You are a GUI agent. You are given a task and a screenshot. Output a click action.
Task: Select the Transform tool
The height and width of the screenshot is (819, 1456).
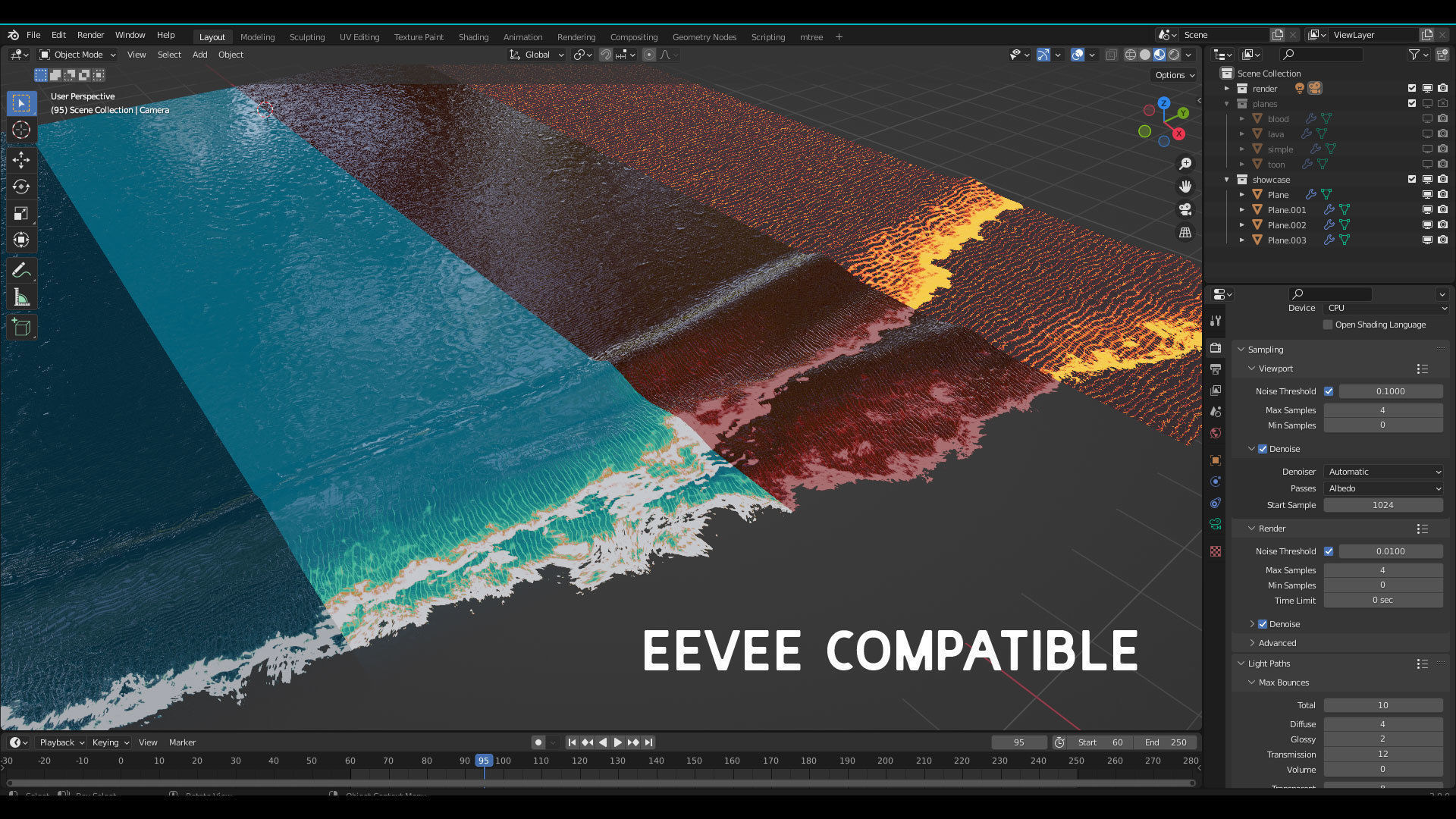click(x=21, y=240)
